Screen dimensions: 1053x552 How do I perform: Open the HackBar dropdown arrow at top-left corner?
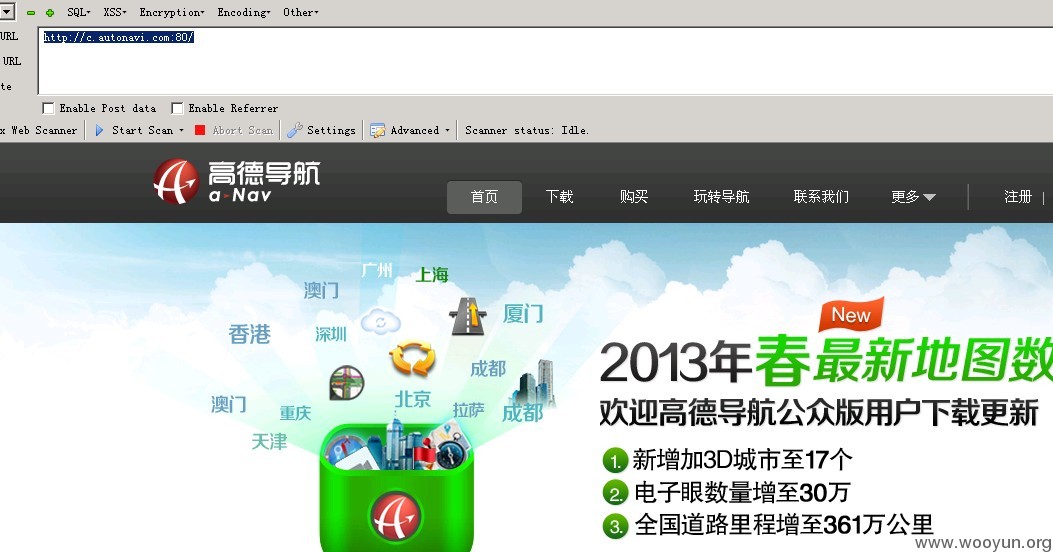[5, 11]
